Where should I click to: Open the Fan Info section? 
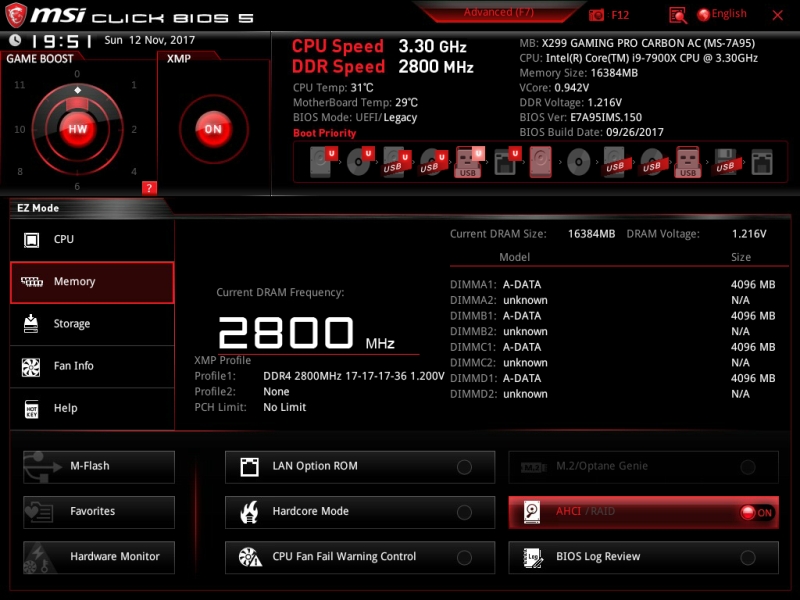(x=92, y=366)
